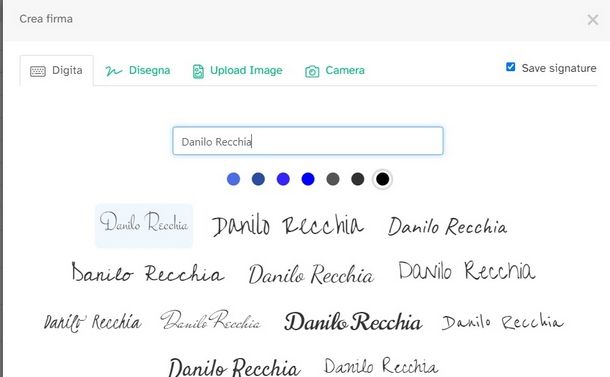Open the Disegna tab label
The height and width of the screenshot is (377, 610).
(x=149, y=70)
